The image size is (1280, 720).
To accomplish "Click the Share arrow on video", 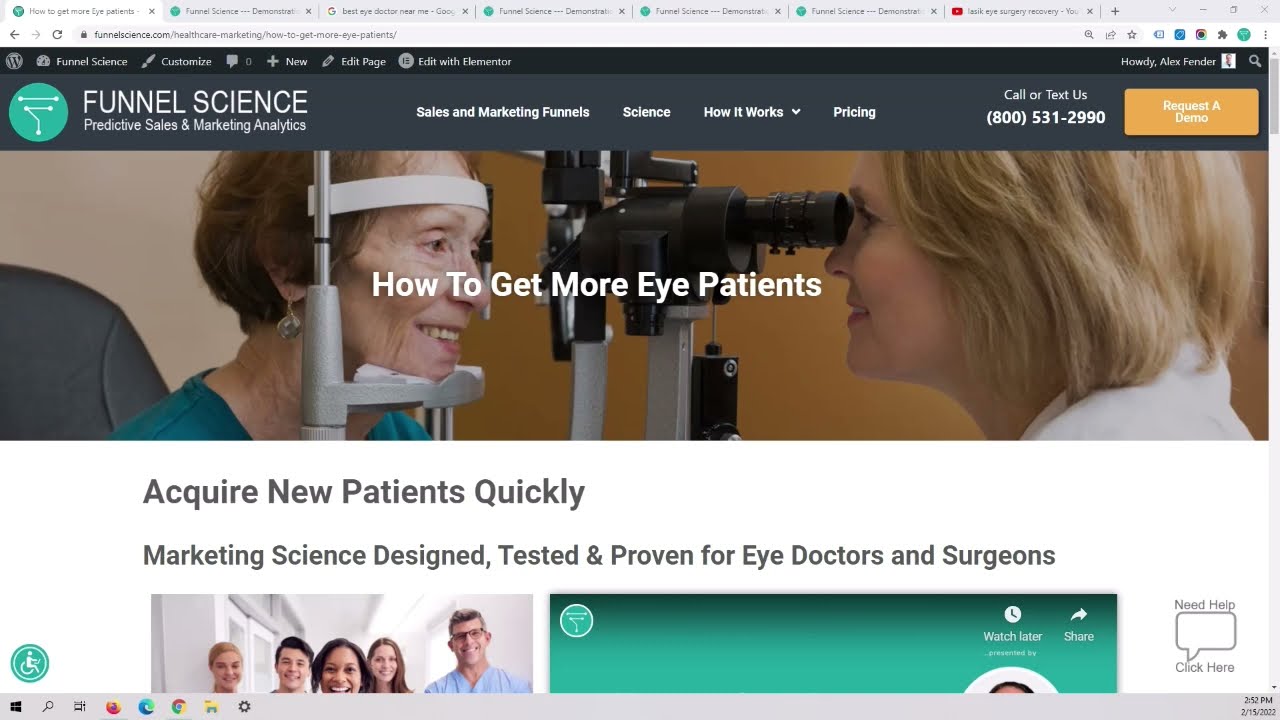I will coord(1078,614).
